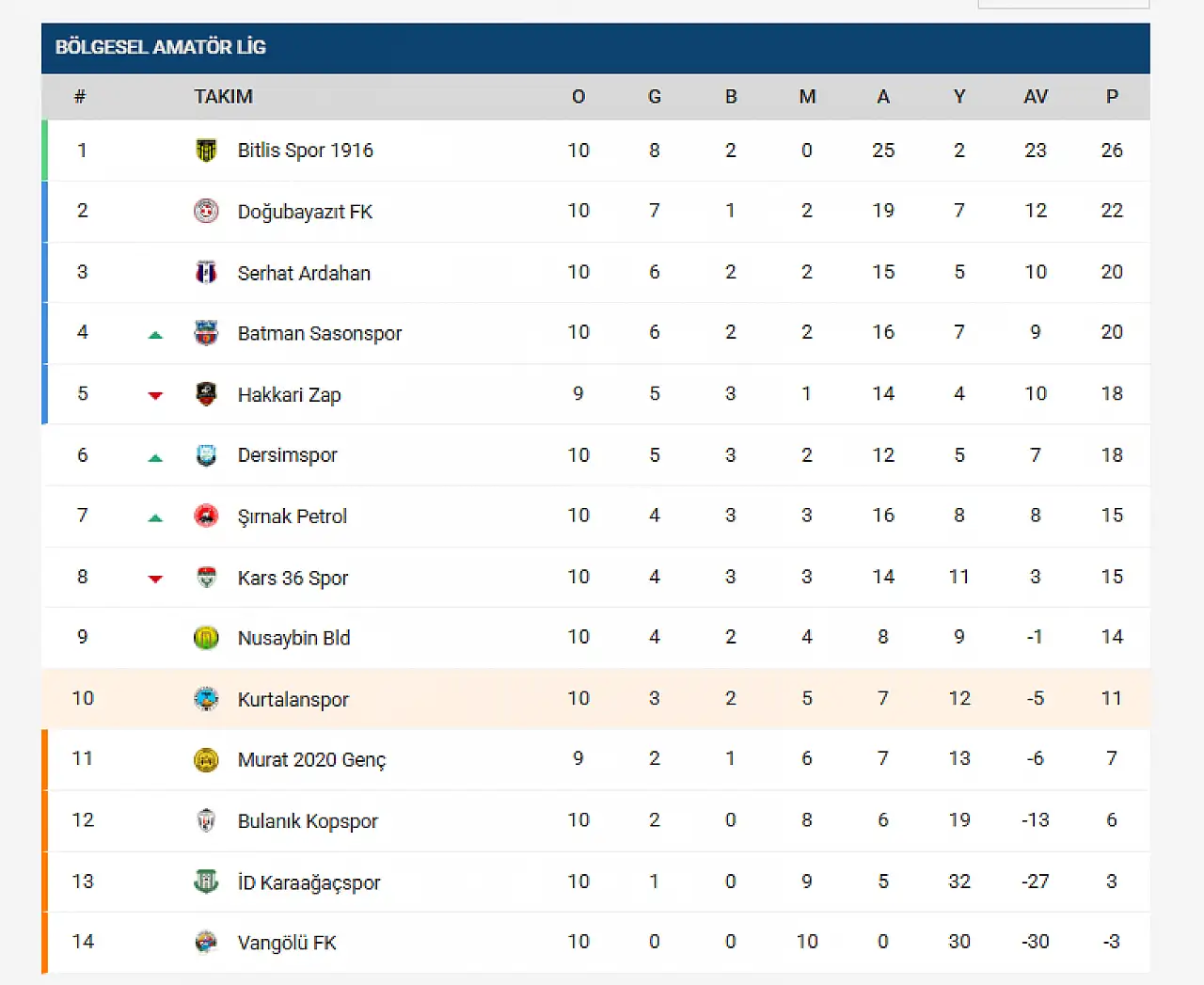
Task: Click the Batman Sasonspor club emblem
Action: click(206, 333)
